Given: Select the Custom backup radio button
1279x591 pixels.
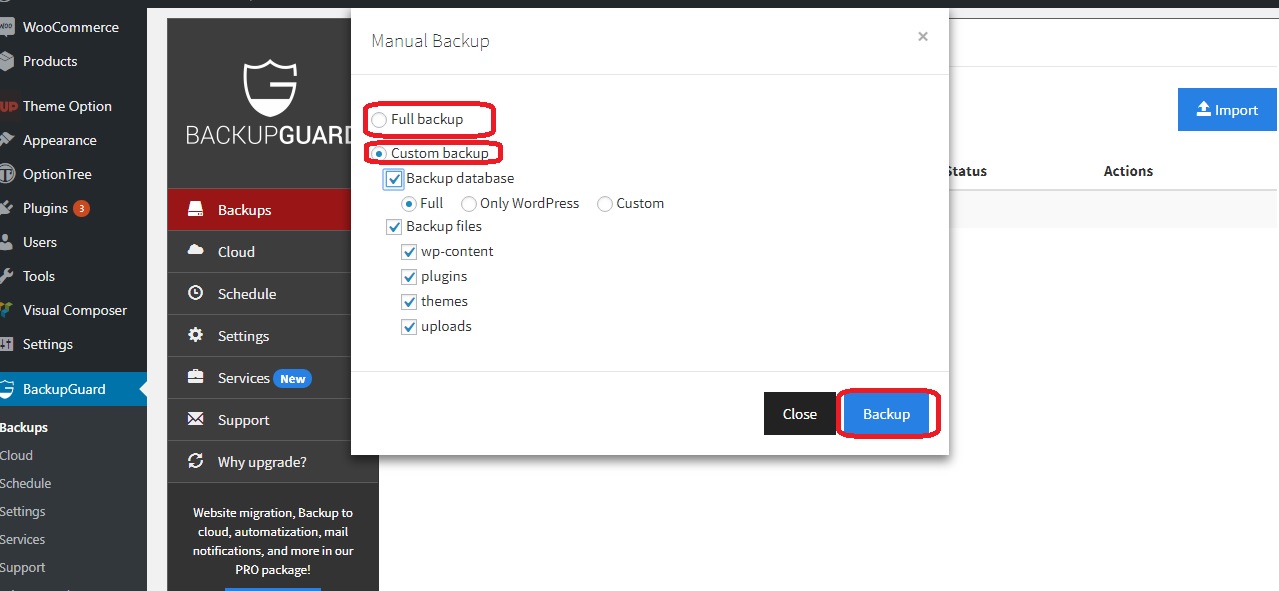Looking at the screenshot, I should (379, 154).
